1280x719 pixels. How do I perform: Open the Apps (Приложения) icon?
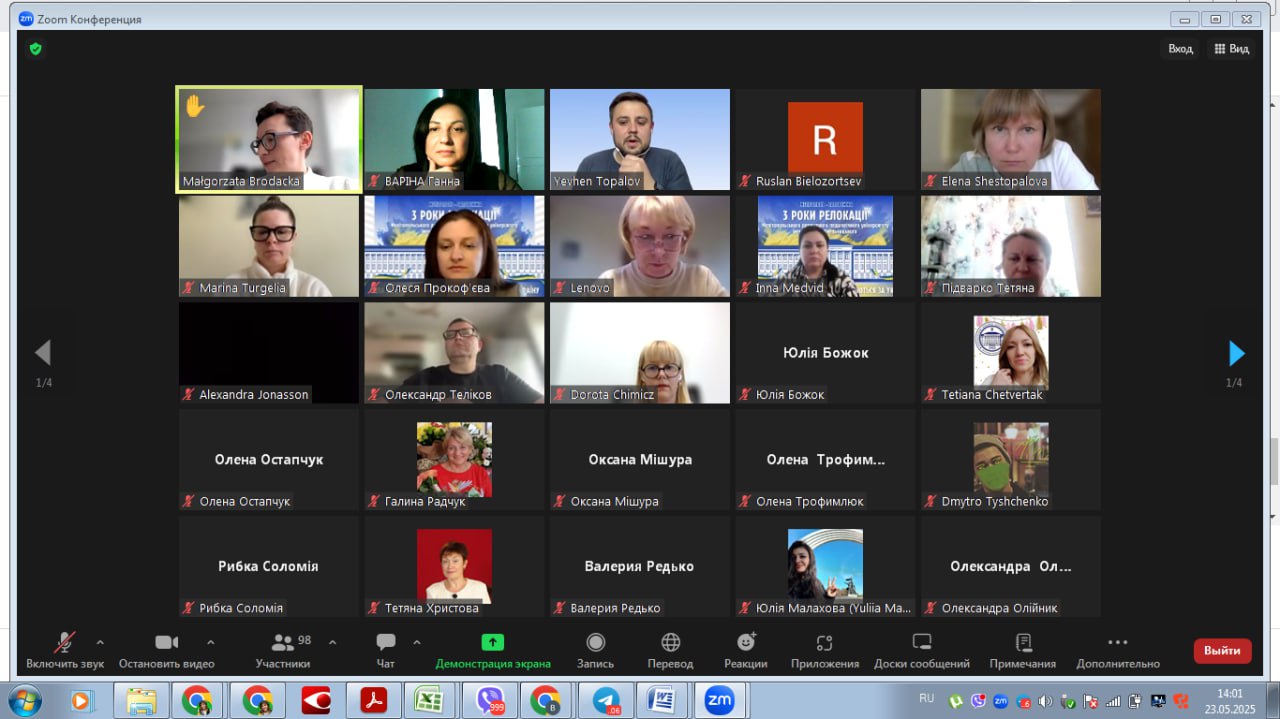(824, 643)
